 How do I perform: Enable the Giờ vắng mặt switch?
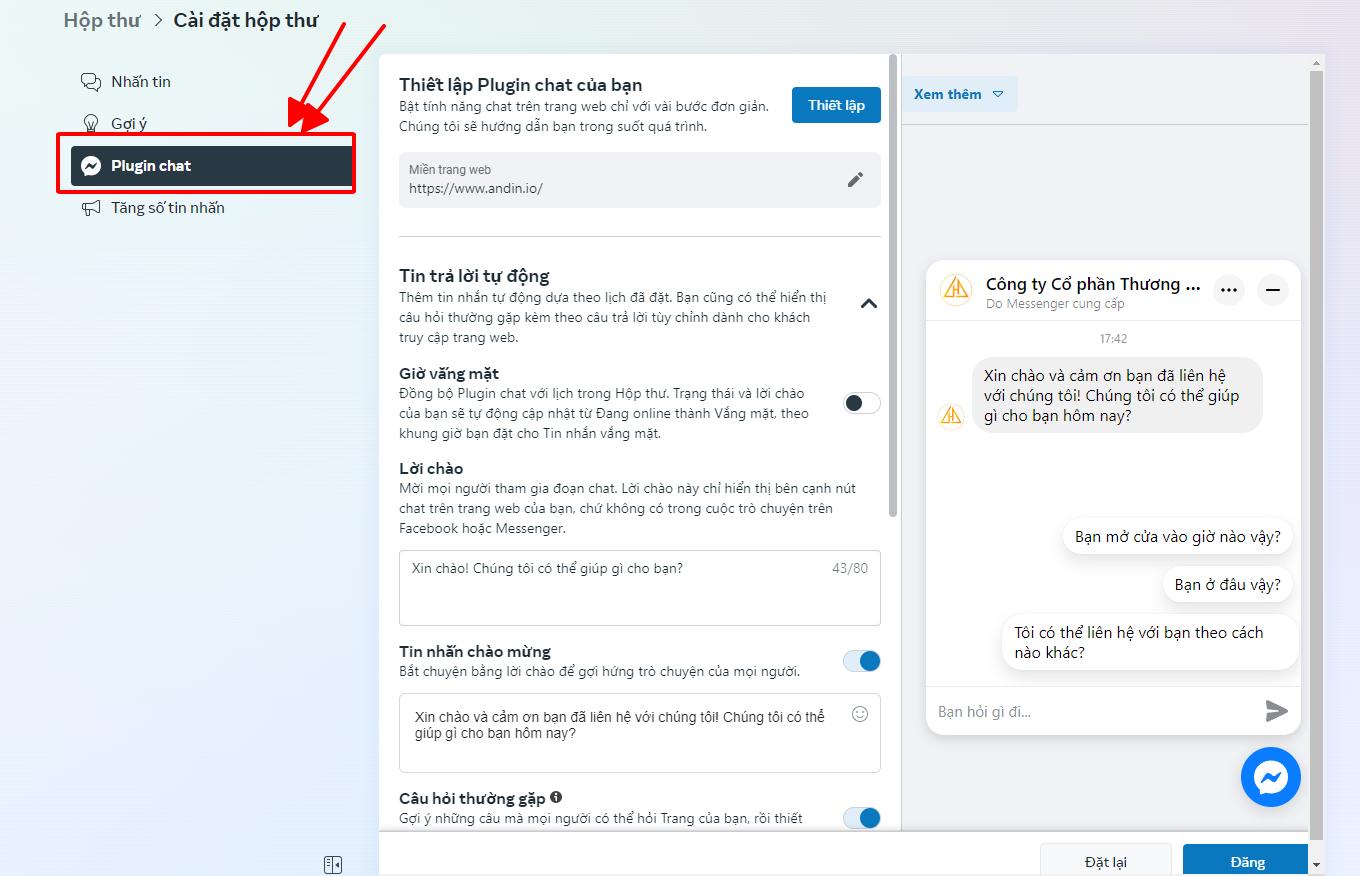[861, 402]
